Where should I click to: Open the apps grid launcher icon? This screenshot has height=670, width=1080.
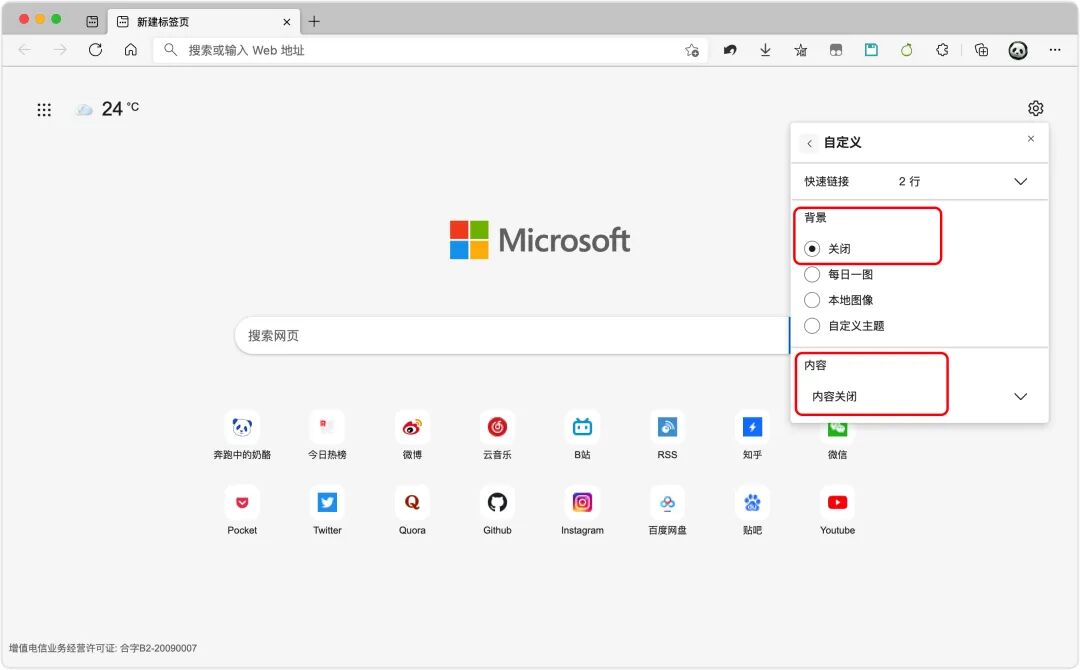point(44,109)
